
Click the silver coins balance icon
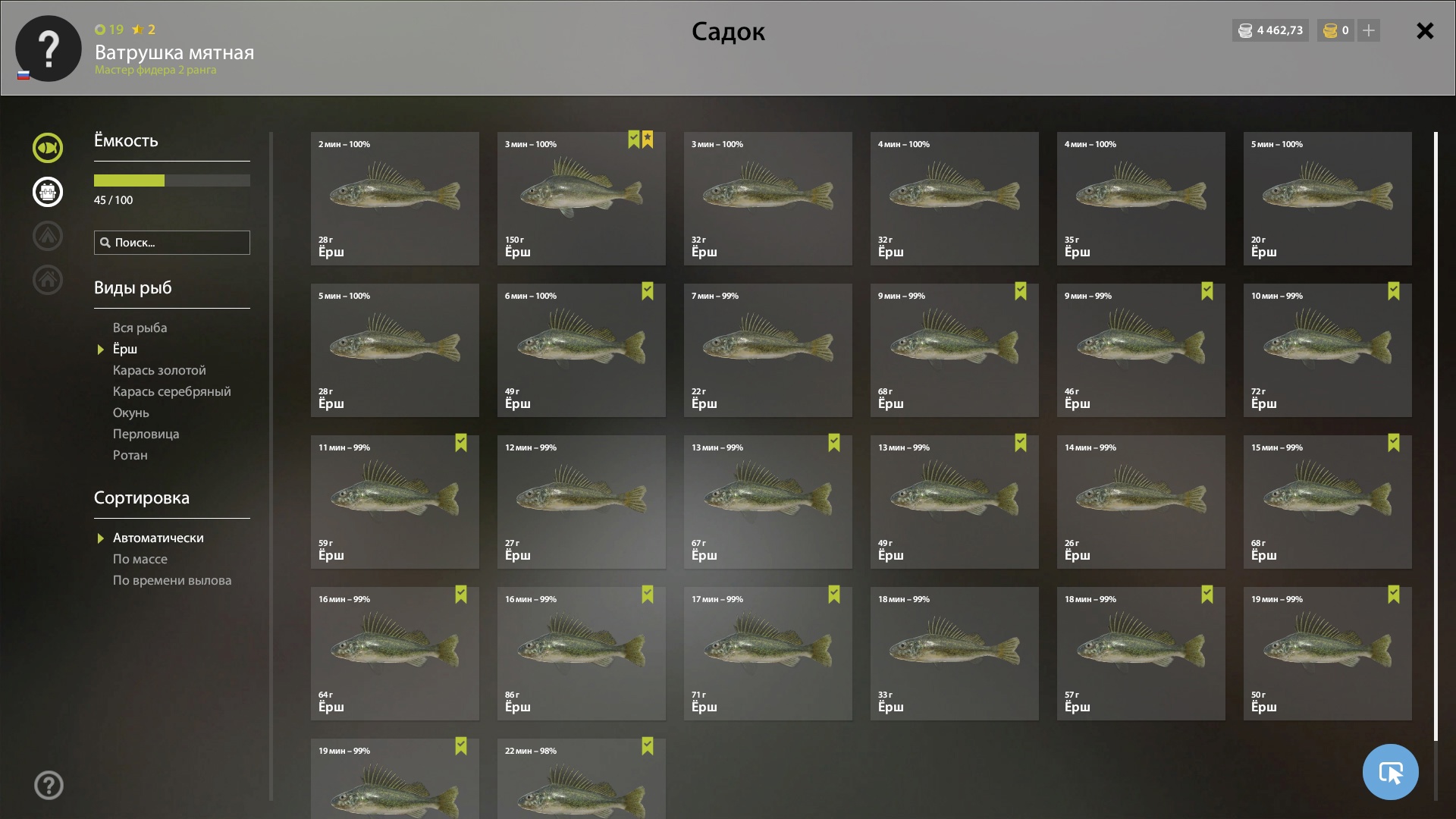click(x=1245, y=30)
